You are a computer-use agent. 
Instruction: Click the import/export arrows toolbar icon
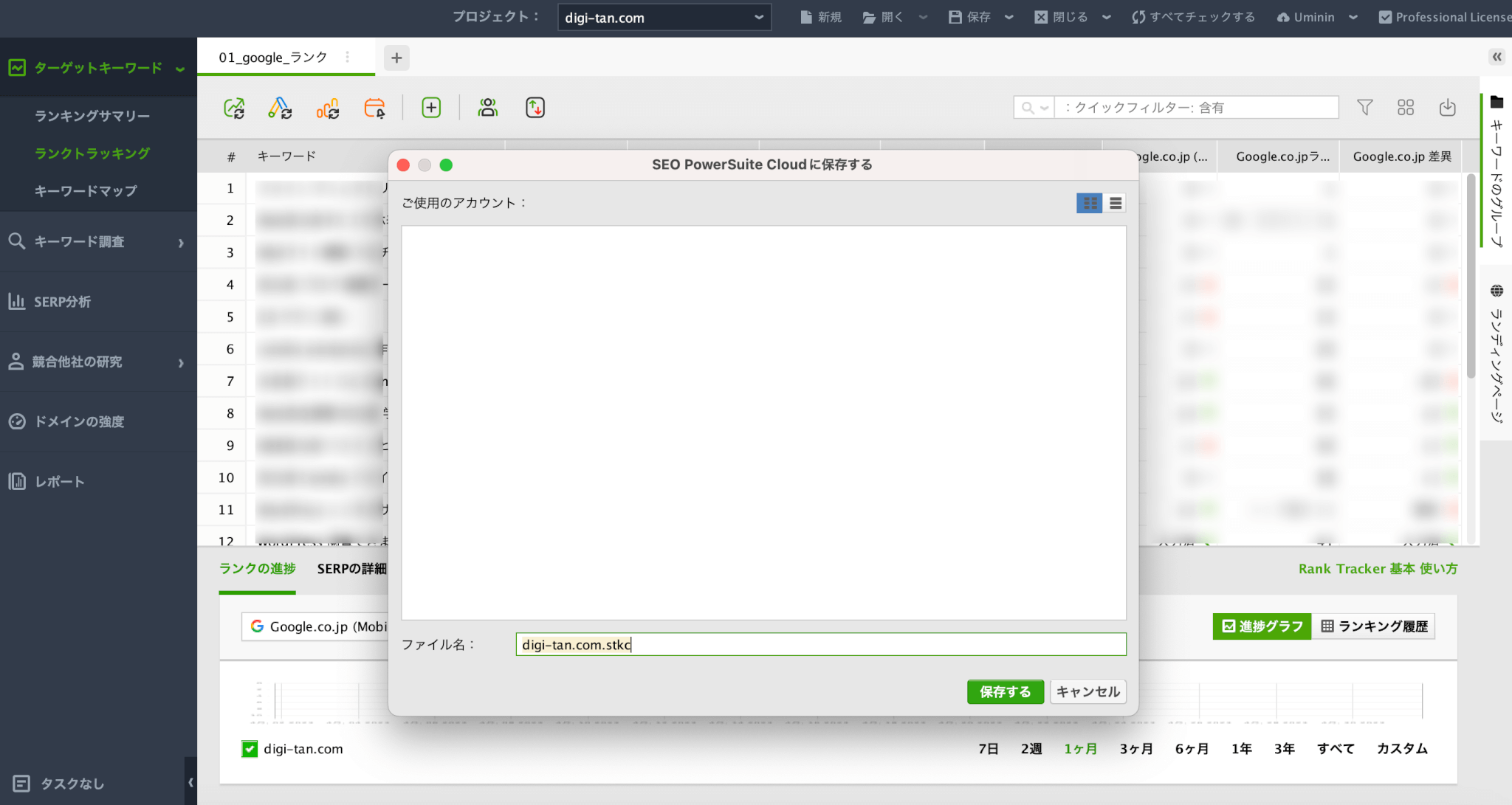pyautogui.click(x=535, y=108)
